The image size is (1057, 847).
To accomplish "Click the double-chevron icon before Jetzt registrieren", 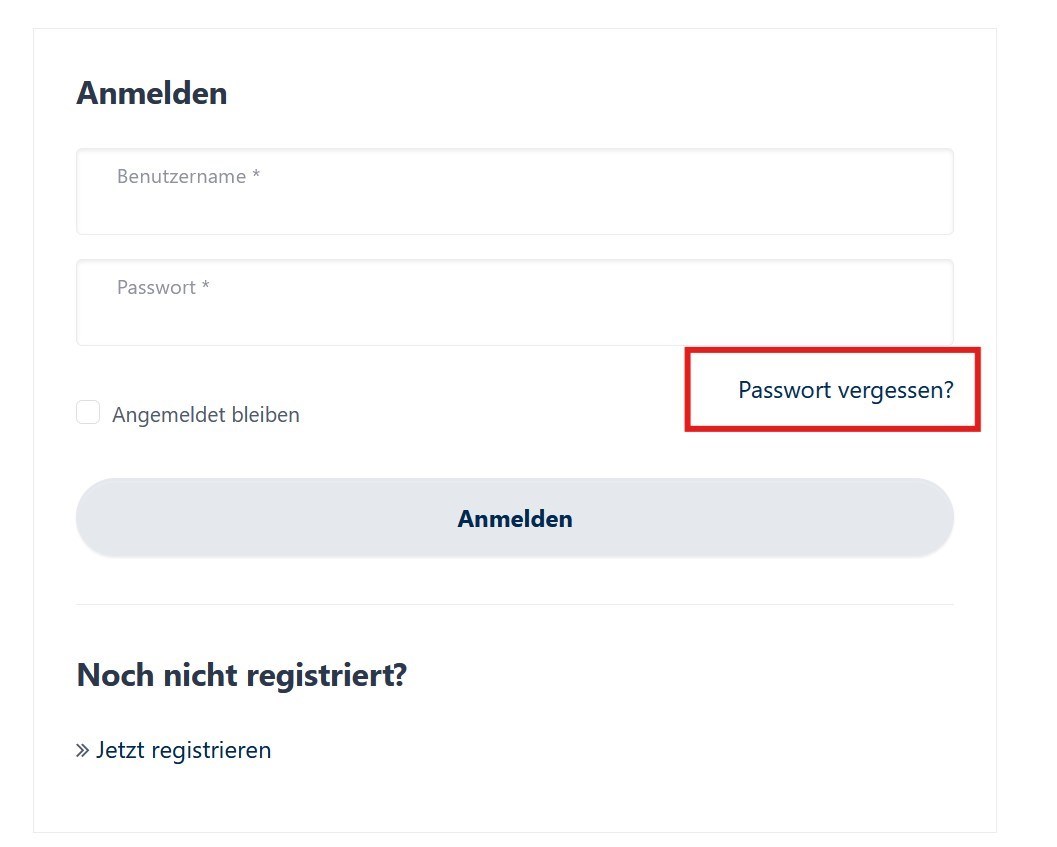I will click(82, 749).
